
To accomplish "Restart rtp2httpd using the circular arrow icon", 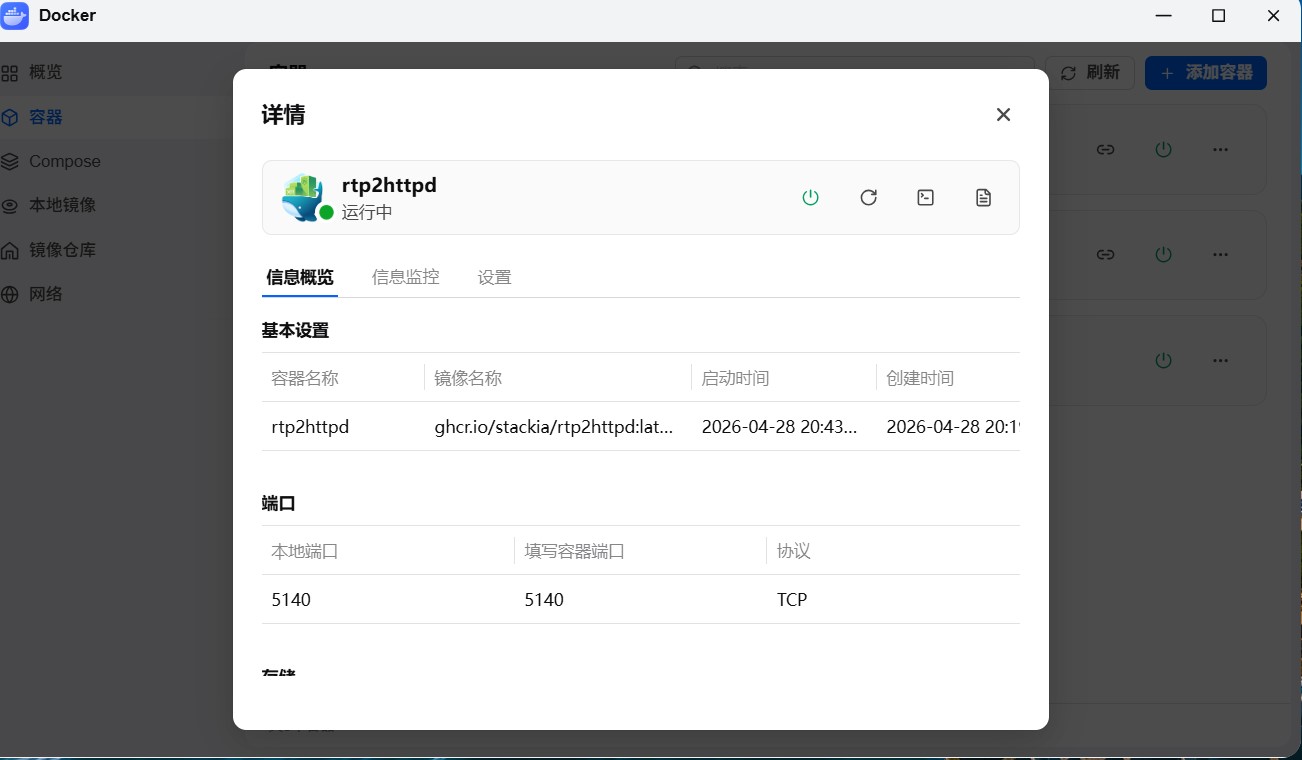I will click(868, 197).
